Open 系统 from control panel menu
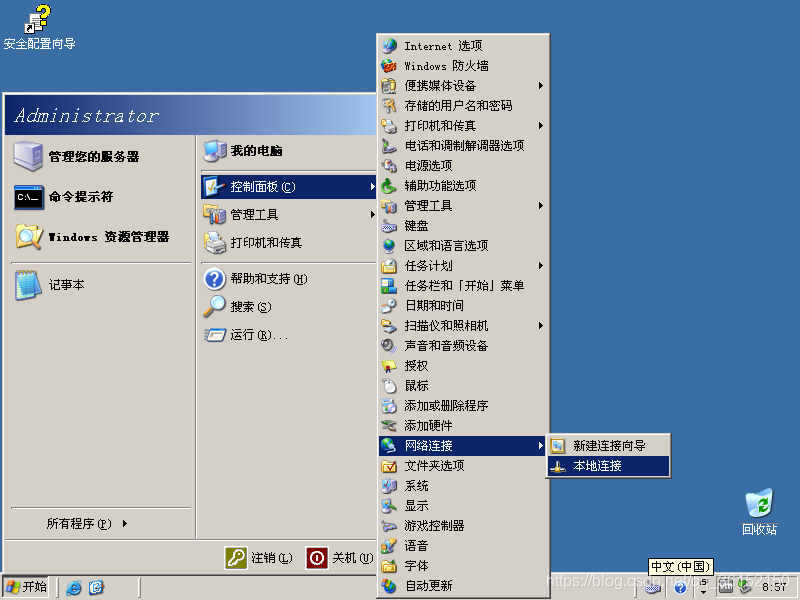800x600 pixels. (x=463, y=486)
